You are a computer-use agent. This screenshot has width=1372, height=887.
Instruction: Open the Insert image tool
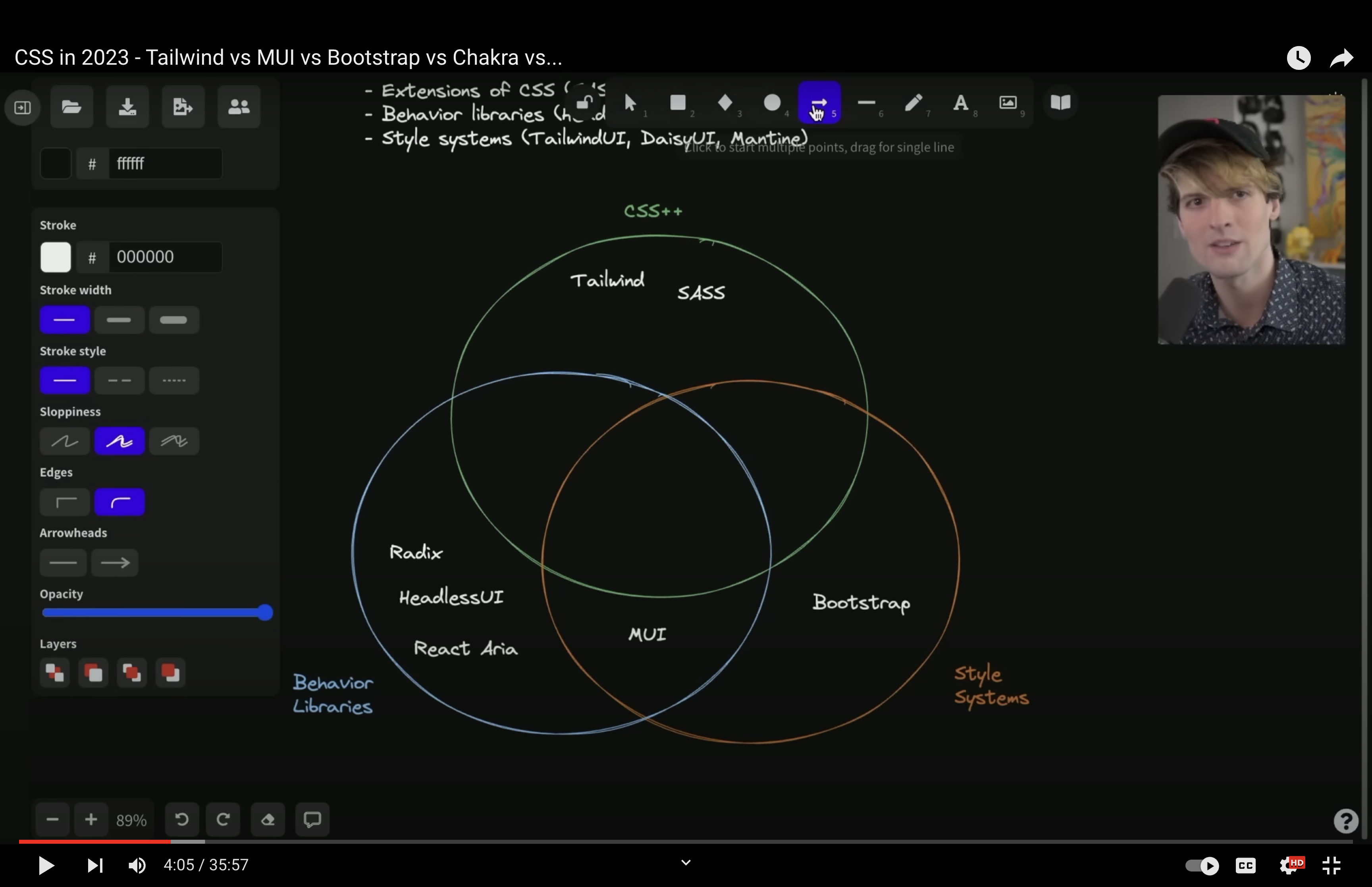(1008, 103)
